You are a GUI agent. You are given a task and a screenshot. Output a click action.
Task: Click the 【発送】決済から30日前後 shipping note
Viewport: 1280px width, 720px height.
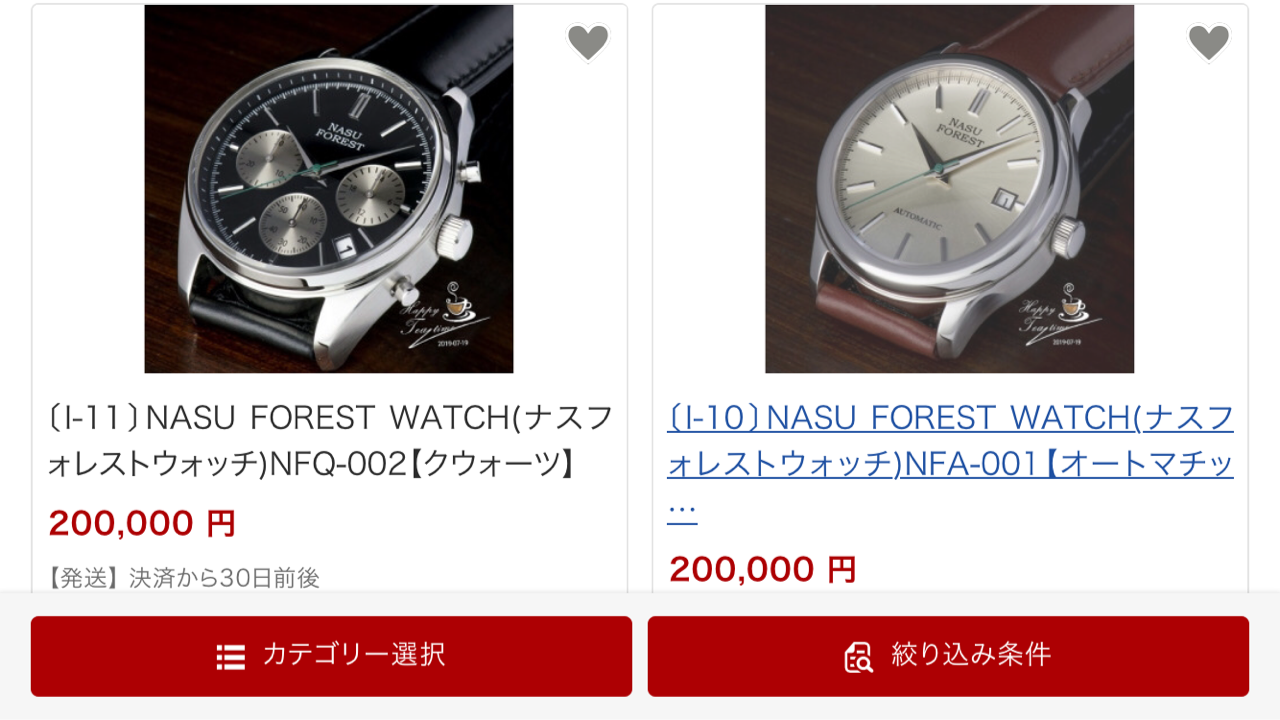coord(183,578)
